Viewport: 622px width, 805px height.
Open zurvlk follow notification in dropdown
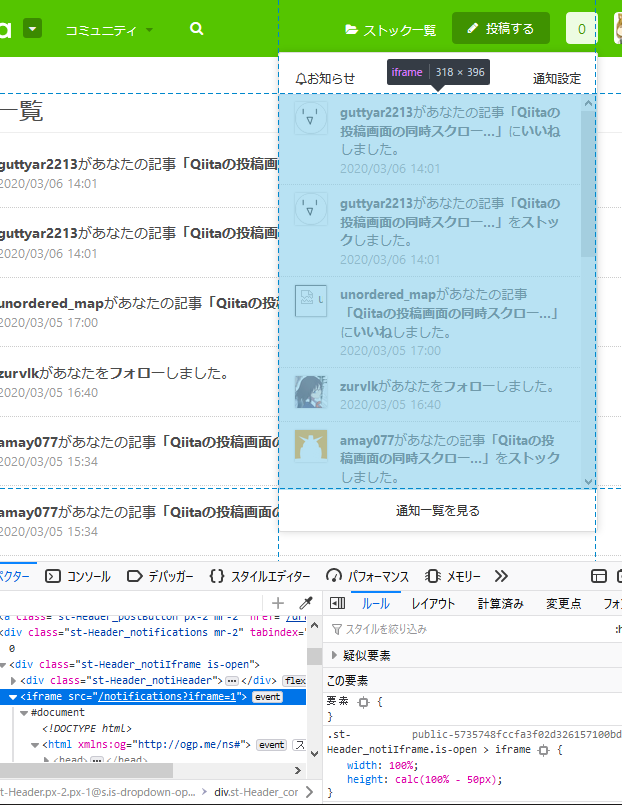(x=430, y=395)
